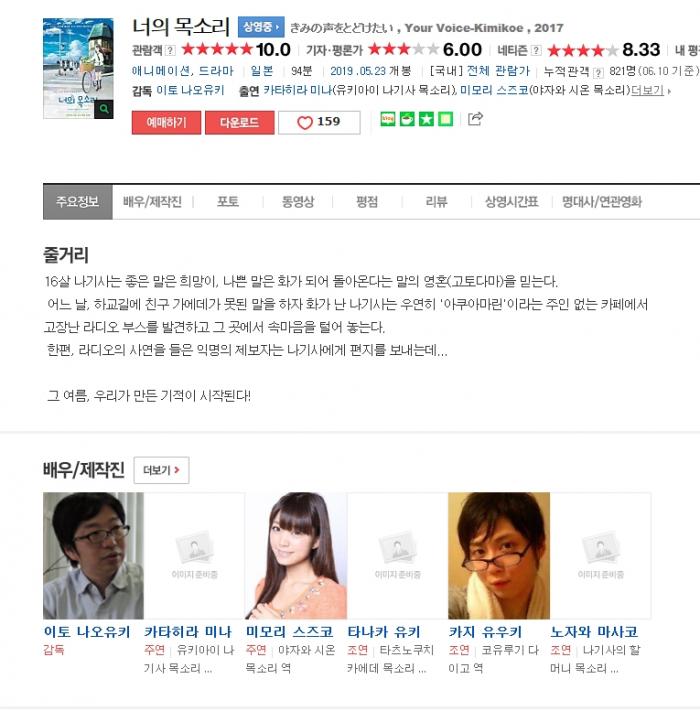Expand 배우/제작진 section 더보기 button
This screenshot has width=700, height=711.
(x=161, y=470)
